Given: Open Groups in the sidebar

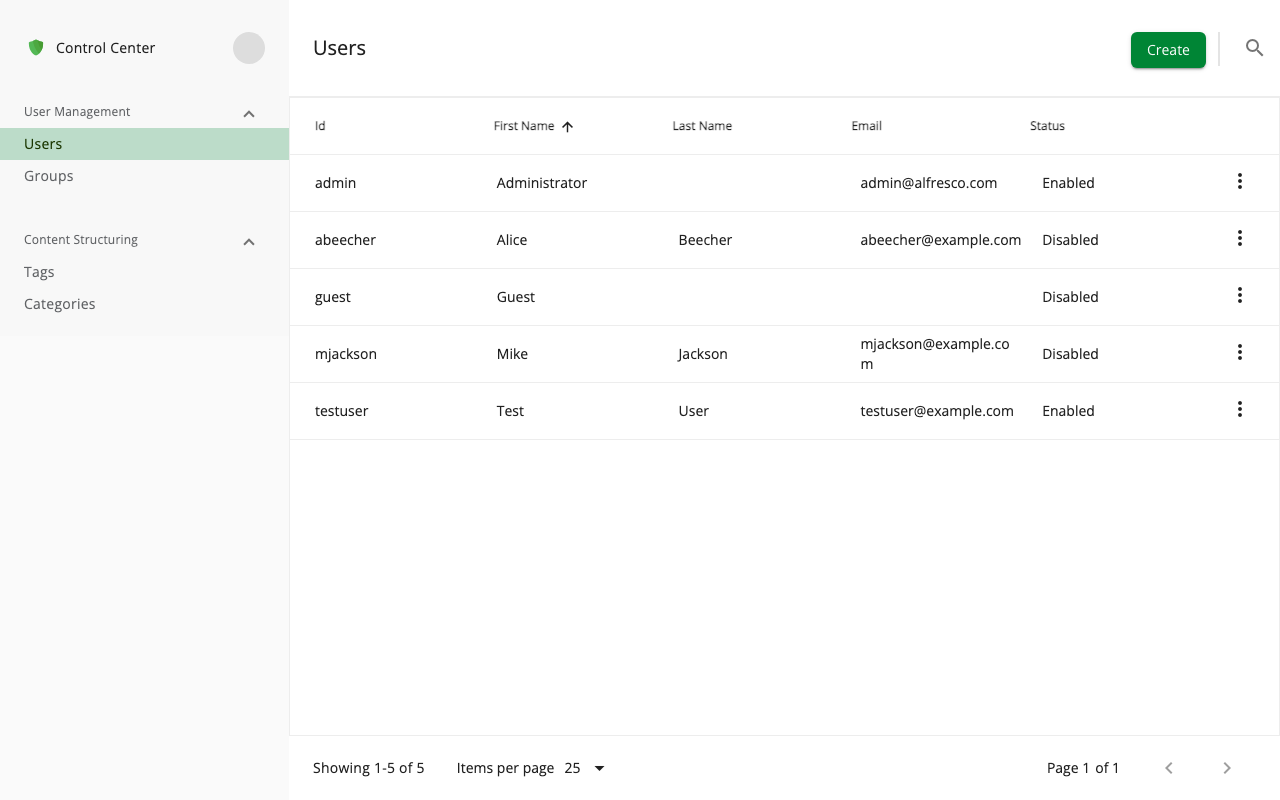Looking at the screenshot, I should (49, 176).
